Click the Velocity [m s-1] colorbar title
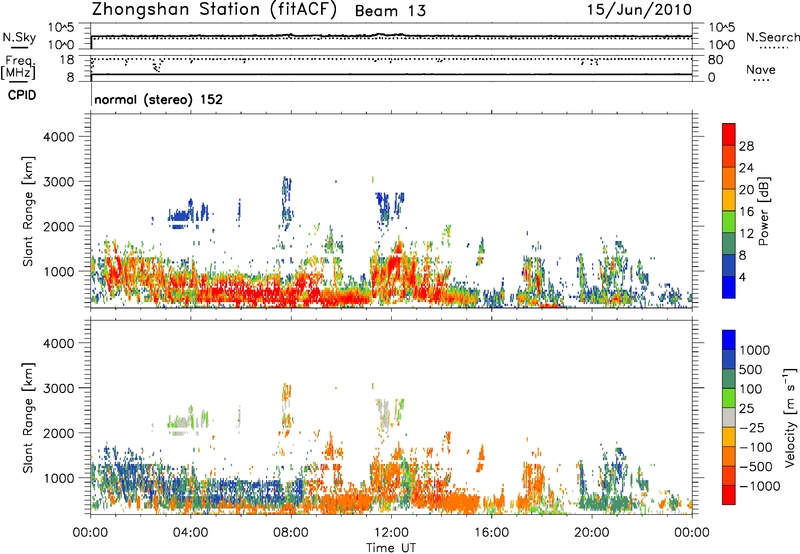The width and height of the screenshot is (800, 554). point(790,417)
